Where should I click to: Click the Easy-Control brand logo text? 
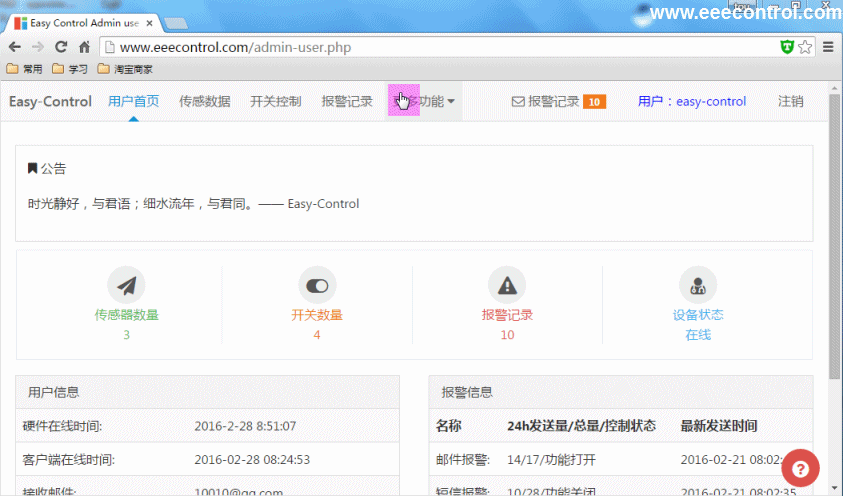50,102
